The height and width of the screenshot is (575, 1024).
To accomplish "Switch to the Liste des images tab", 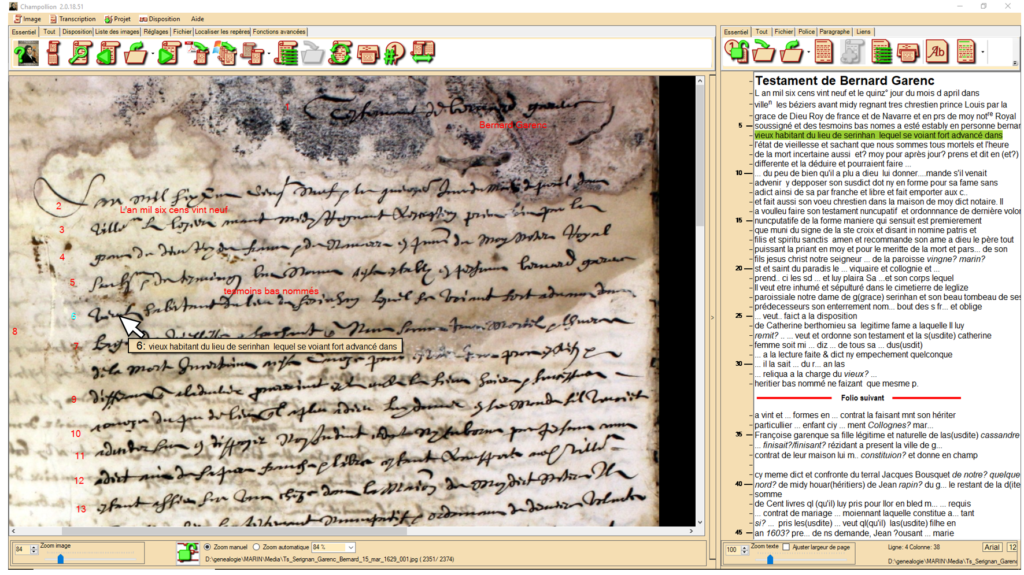I will pyautogui.click(x=117, y=31).
